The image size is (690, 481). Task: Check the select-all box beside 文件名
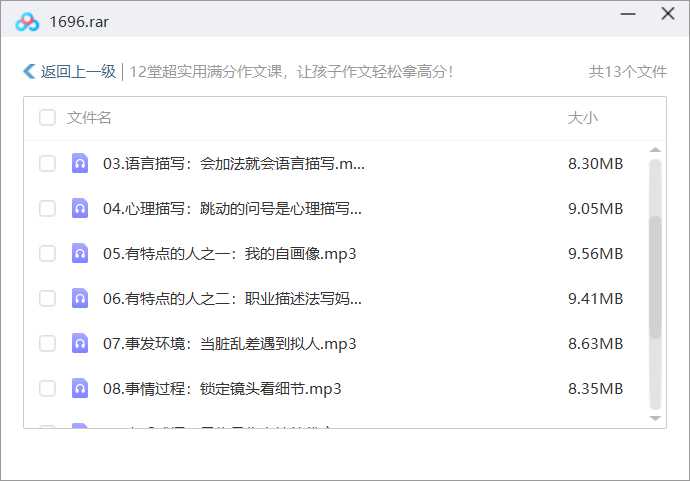pyautogui.click(x=47, y=118)
